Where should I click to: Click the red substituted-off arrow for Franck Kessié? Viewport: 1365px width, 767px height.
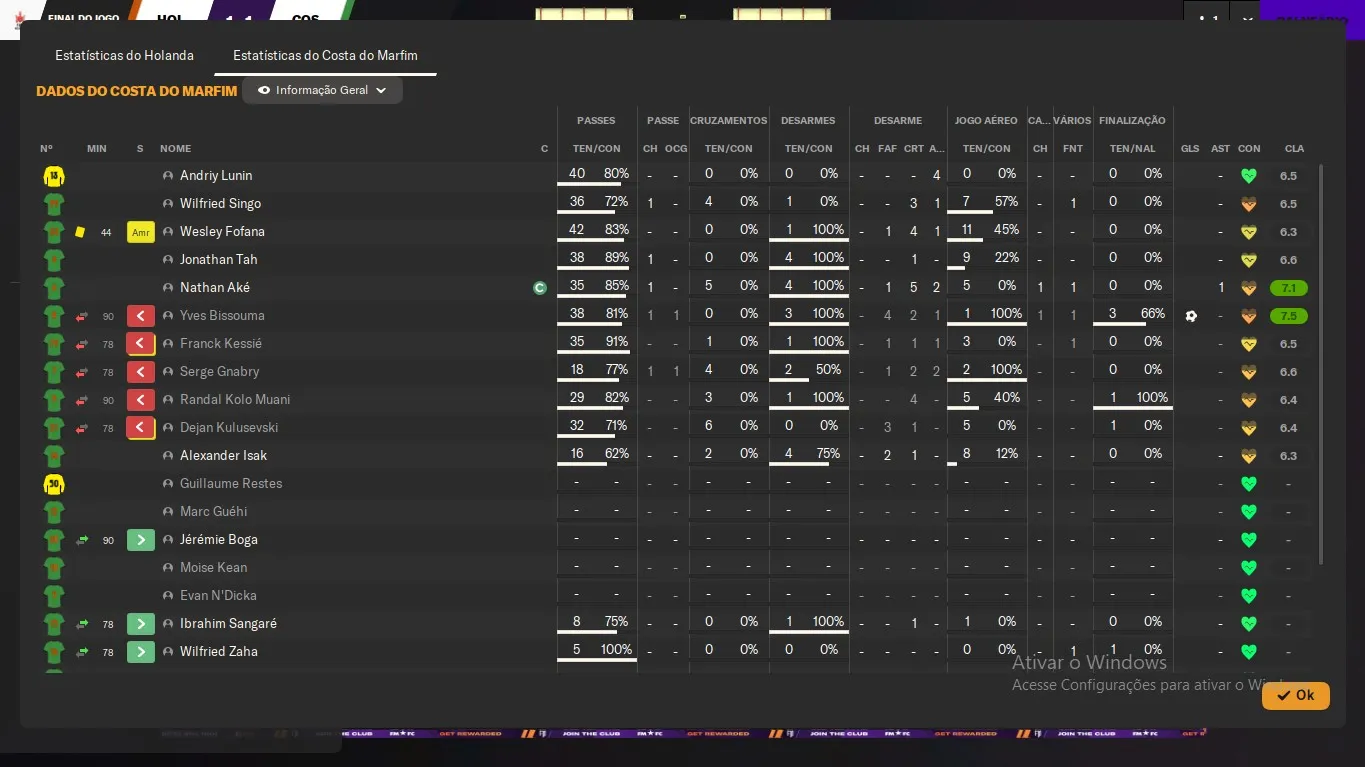141,344
